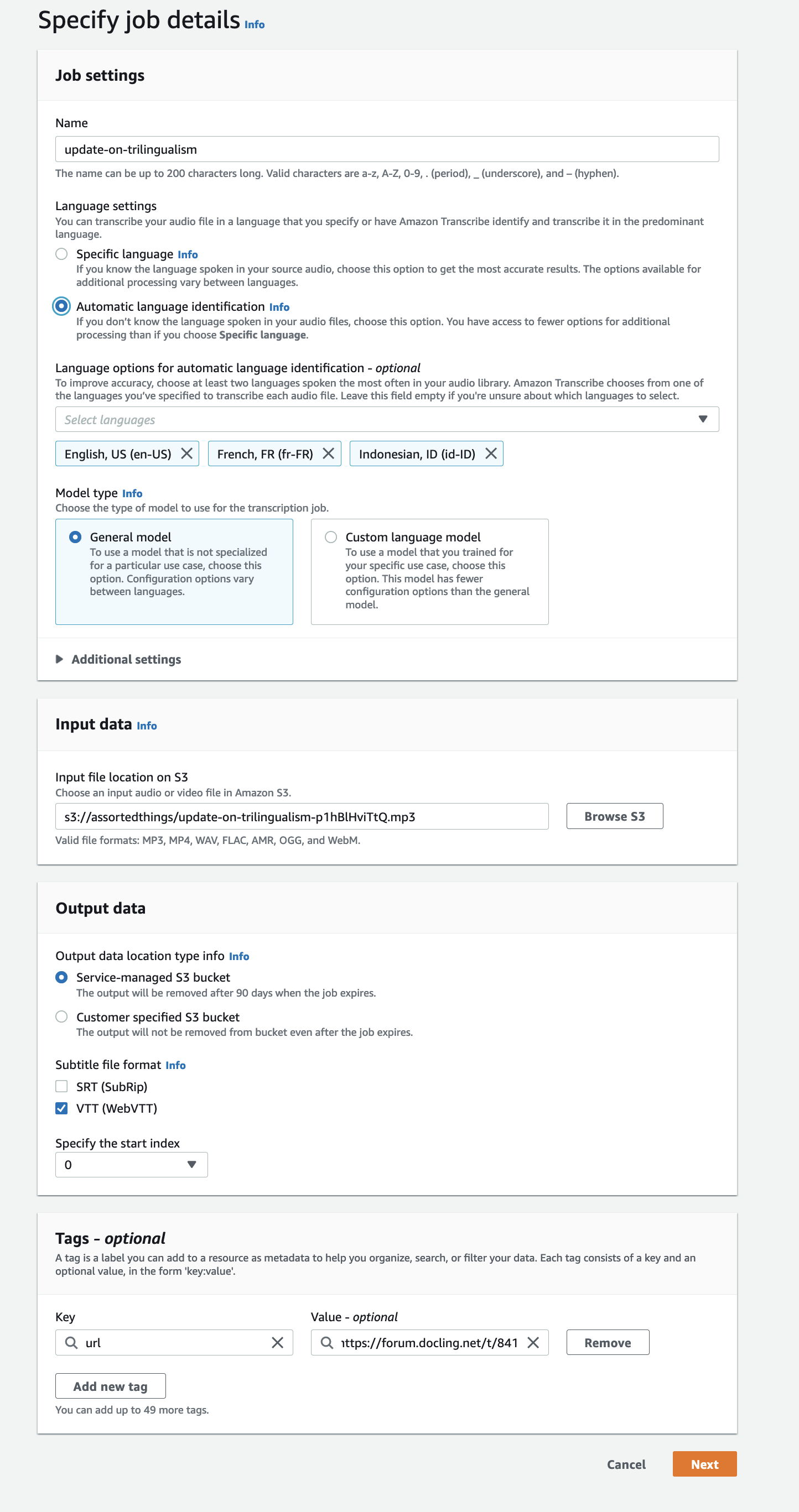Open the Select languages dropdown arrow
Image resolution: width=799 pixels, height=1512 pixels.
(703, 419)
